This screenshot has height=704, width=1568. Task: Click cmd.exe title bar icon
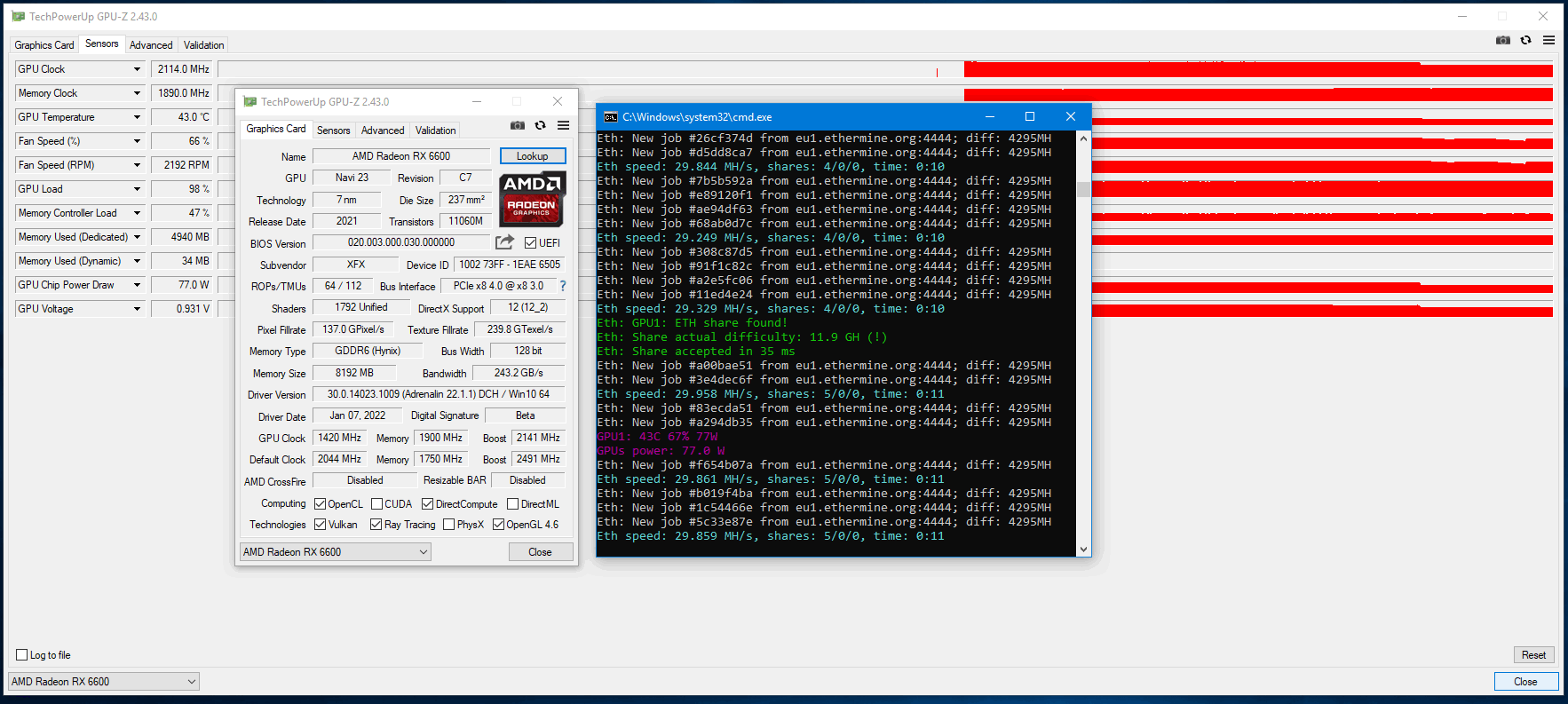pos(611,116)
